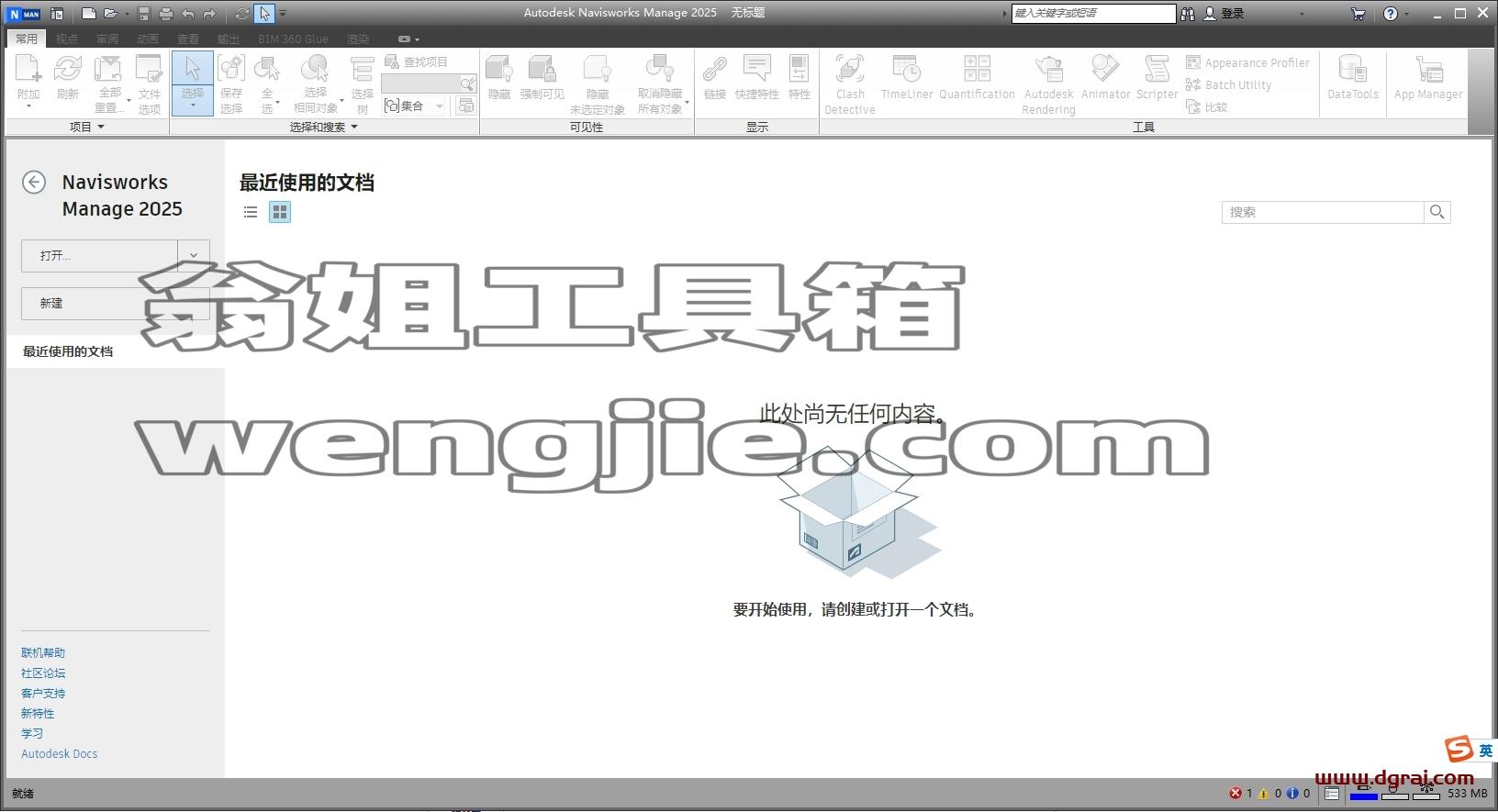Viewport: 1498px width, 812px height.
Task: Open the Scripter tool
Action: click(1157, 78)
